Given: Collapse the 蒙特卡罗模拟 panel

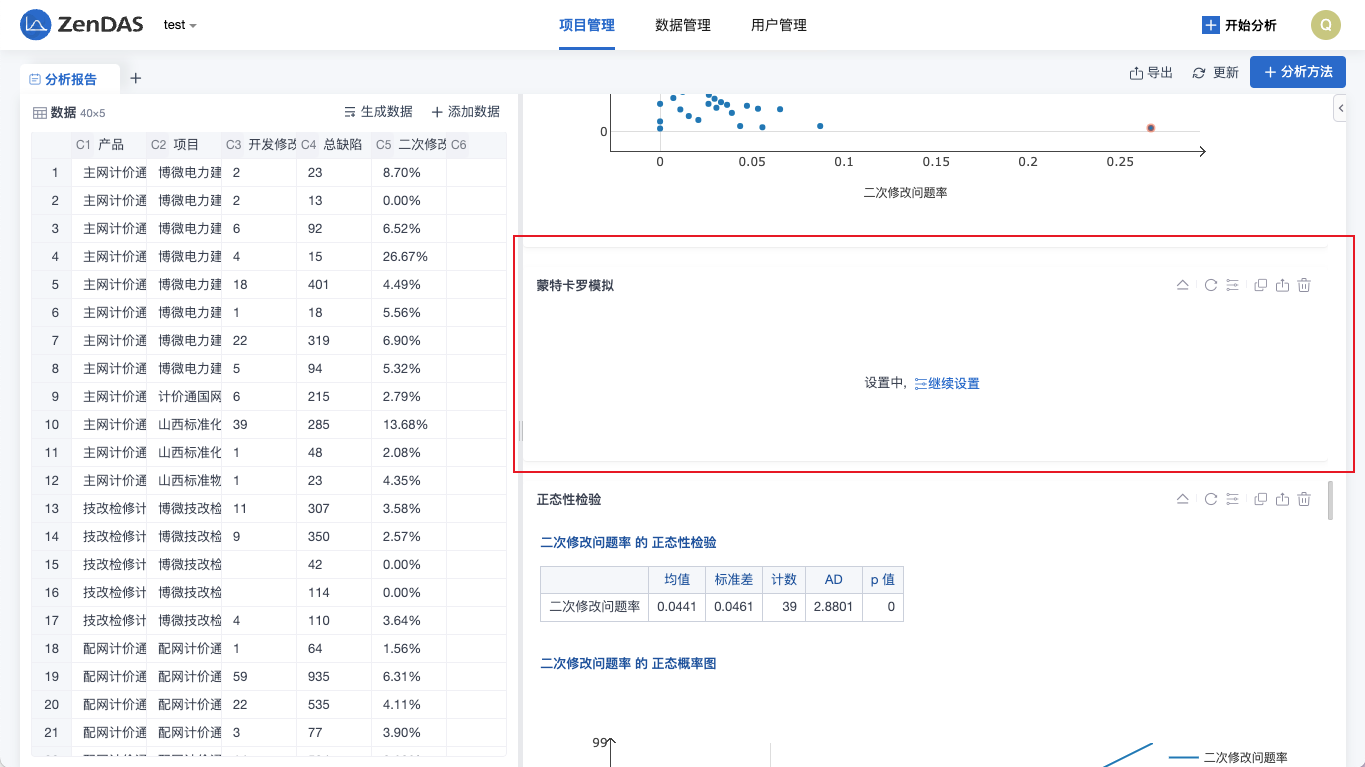Looking at the screenshot, I should click(1182, 285).
